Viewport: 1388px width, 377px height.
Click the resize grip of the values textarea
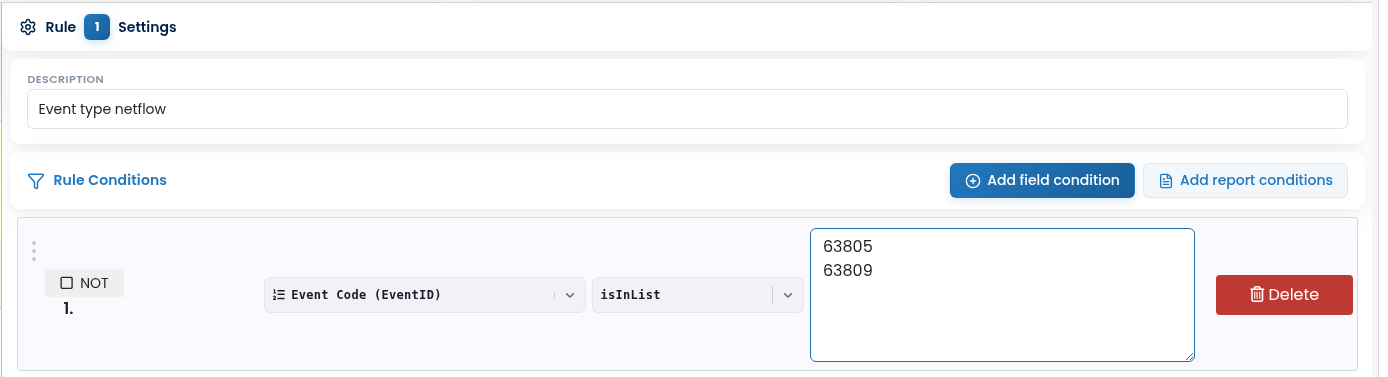(x=1188, y=355)
